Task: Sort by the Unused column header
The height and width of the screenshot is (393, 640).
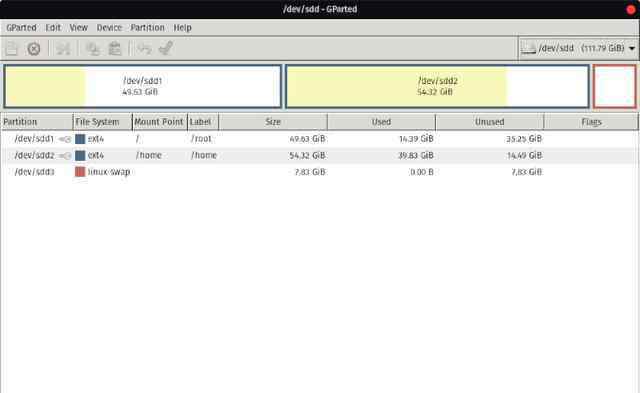Action: pyautogui.click(x=490, y=122)
